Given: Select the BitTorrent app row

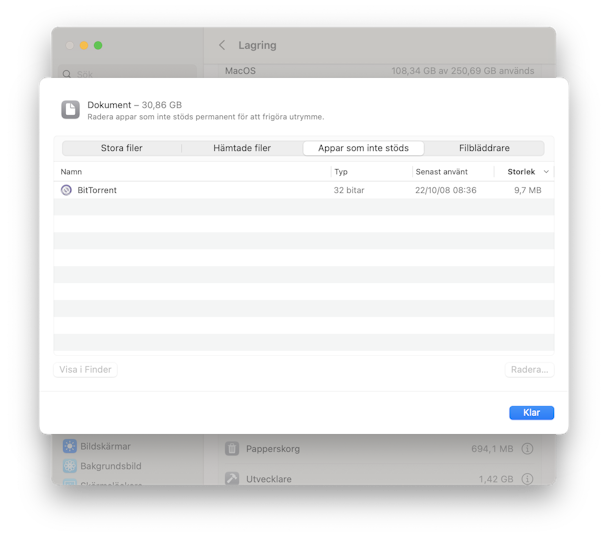Looking at the screenshot, I should pyautogui.click(x=304, y=190).
